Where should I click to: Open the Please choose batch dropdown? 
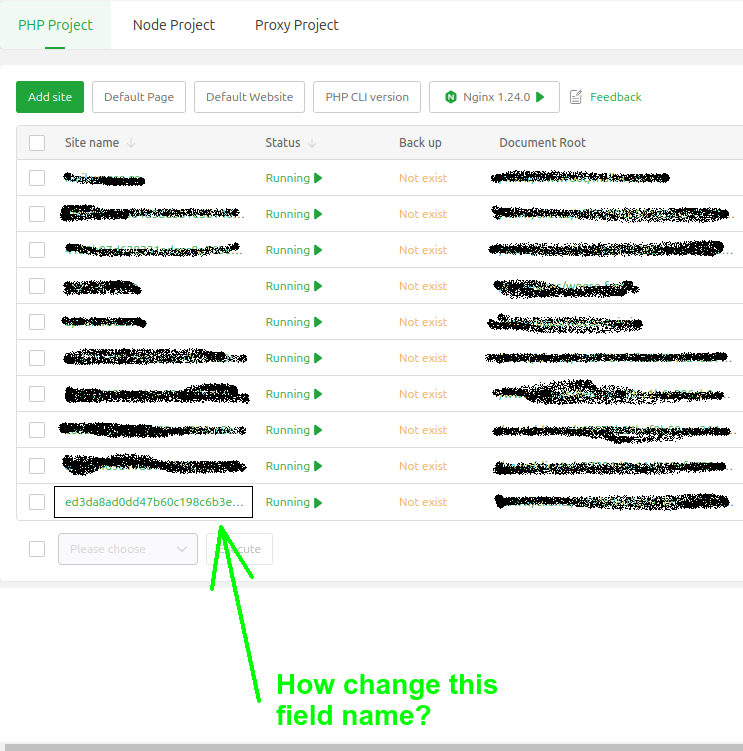pyautogui.click(x=128, y=549)
